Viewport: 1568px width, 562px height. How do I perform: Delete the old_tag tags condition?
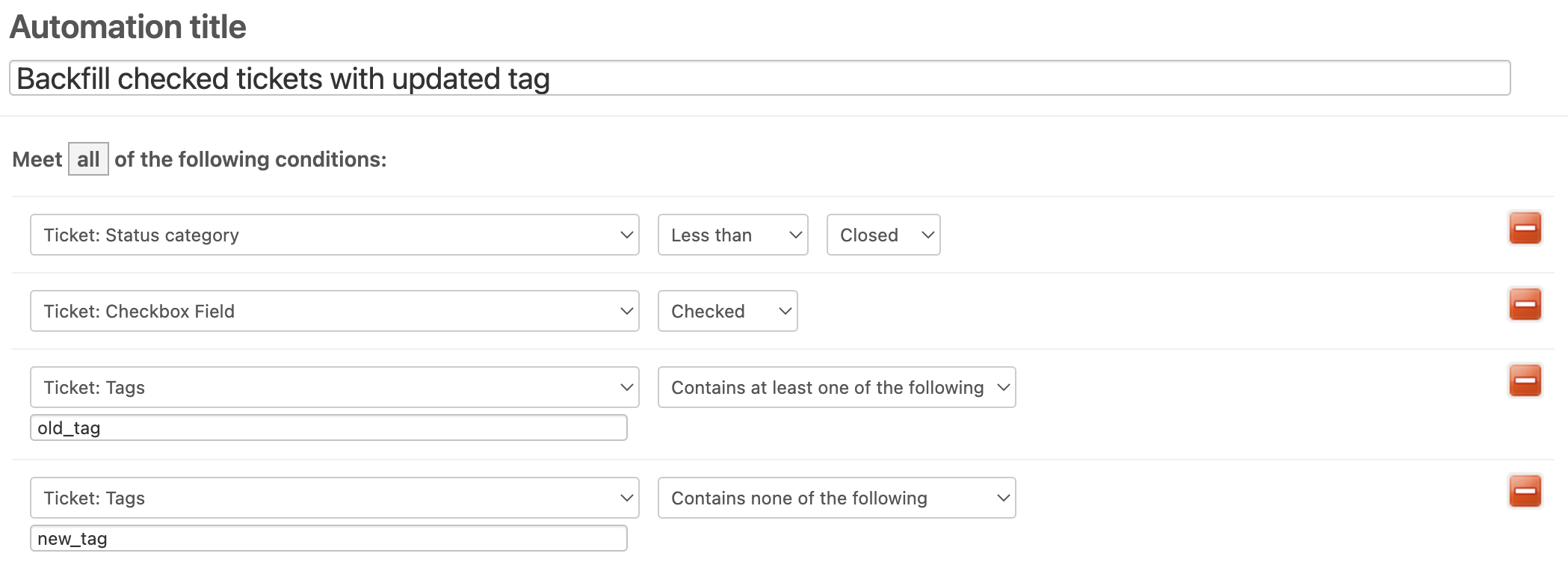tap(1525, 380)
